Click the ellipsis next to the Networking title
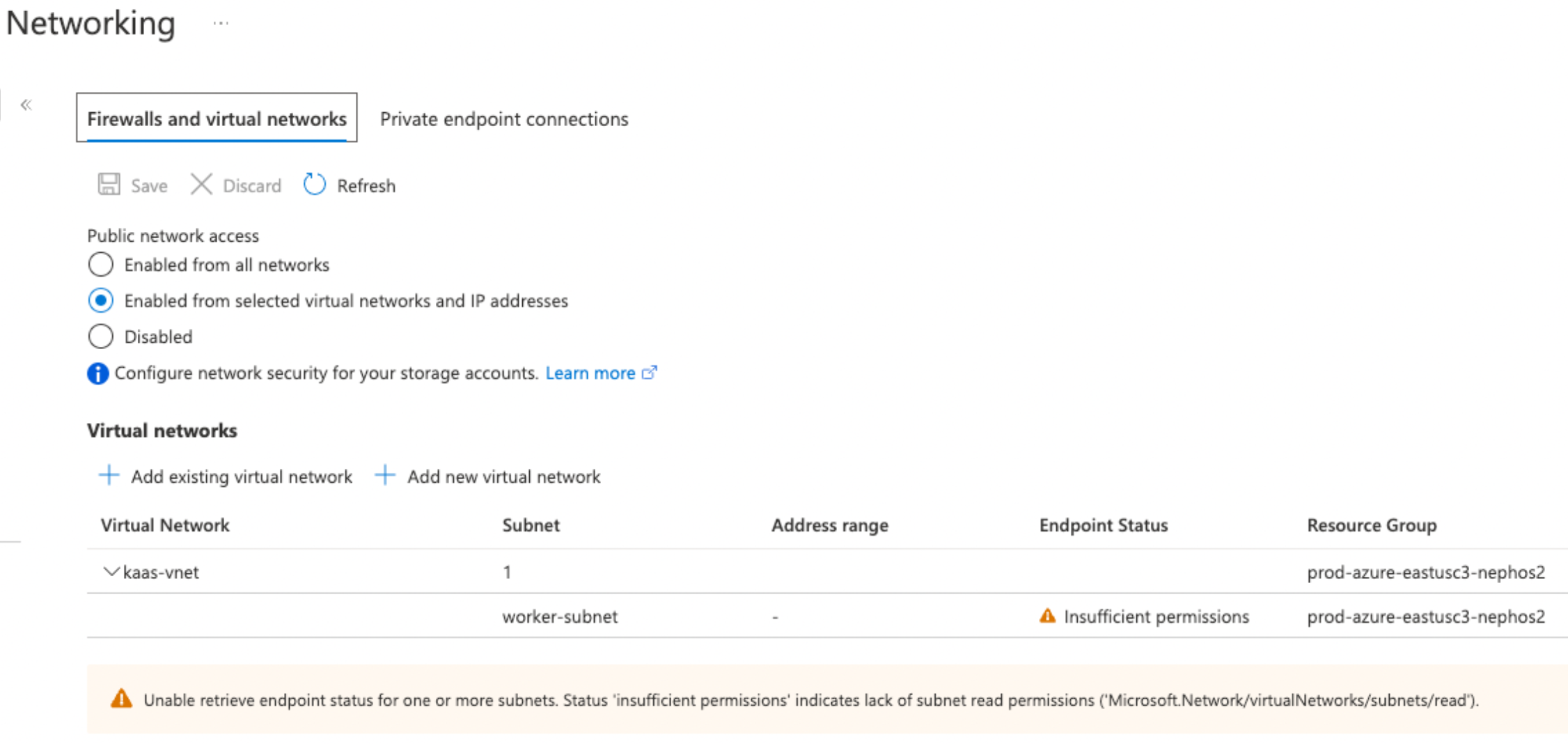 pos(221,24)
